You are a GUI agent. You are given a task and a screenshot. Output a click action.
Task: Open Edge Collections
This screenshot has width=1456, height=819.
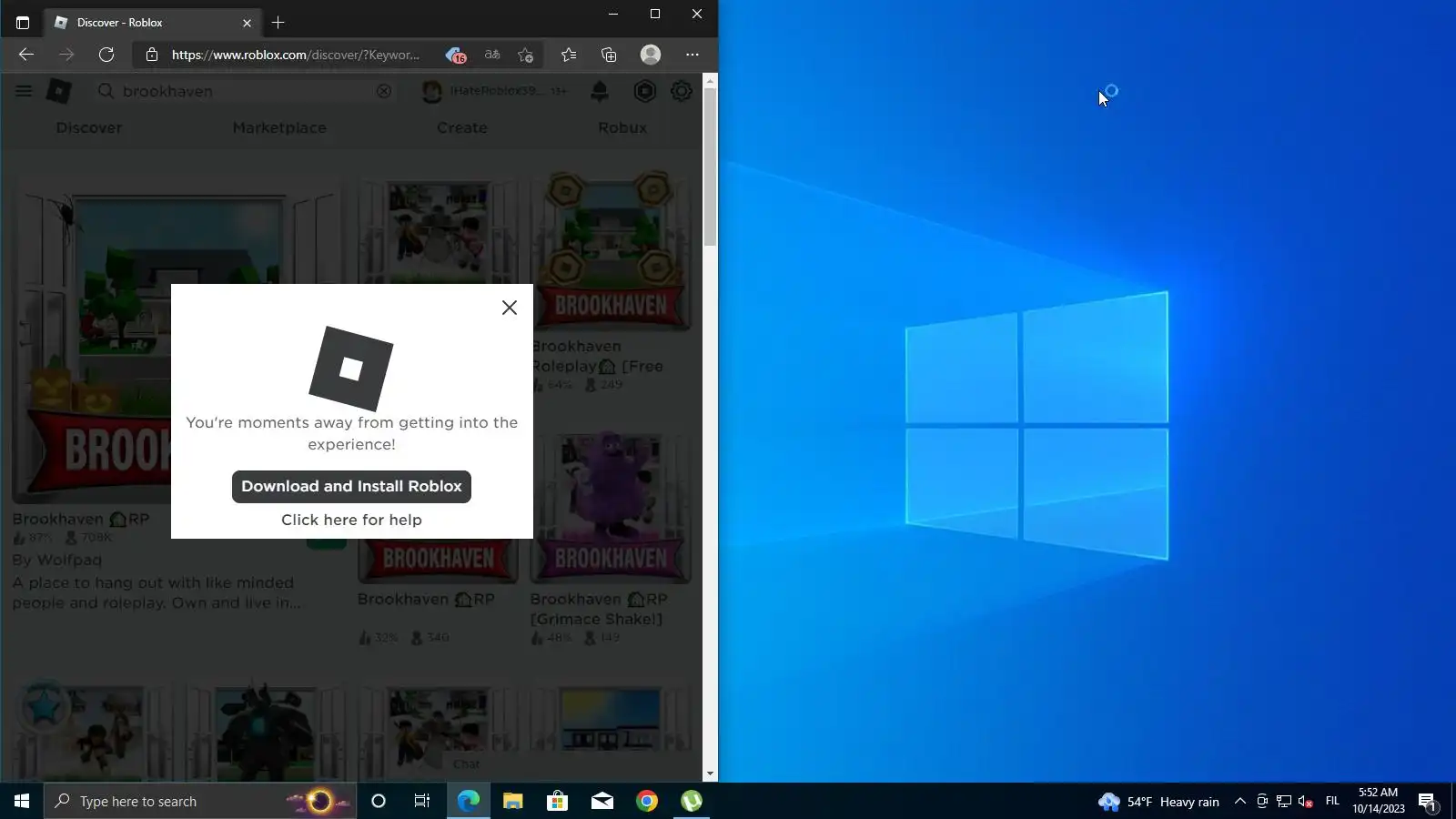pos(609,55)
